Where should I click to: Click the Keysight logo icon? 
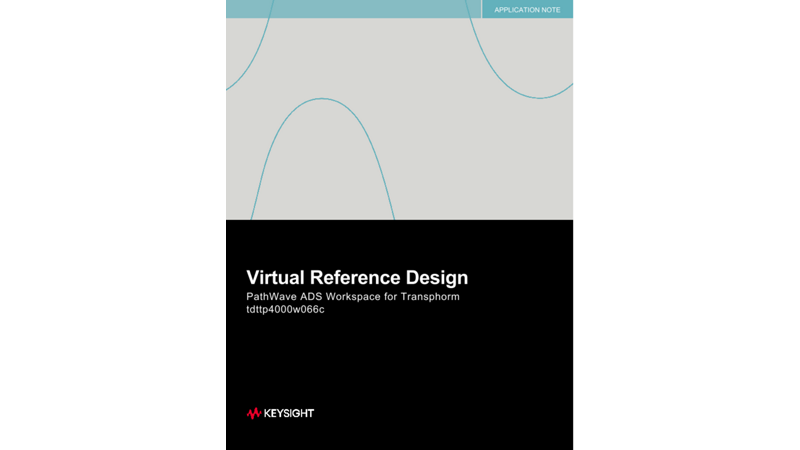[254, 413]
